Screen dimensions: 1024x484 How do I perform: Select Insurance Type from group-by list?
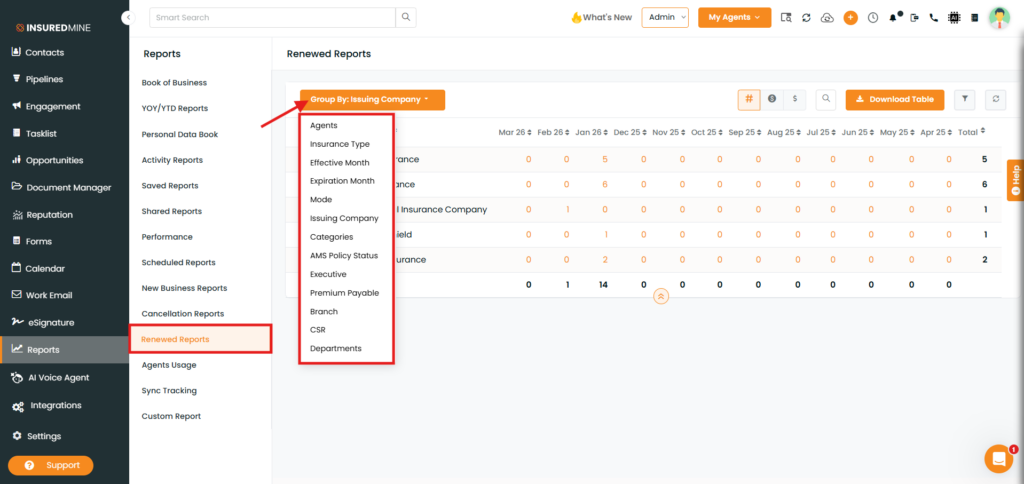[339, 144]
